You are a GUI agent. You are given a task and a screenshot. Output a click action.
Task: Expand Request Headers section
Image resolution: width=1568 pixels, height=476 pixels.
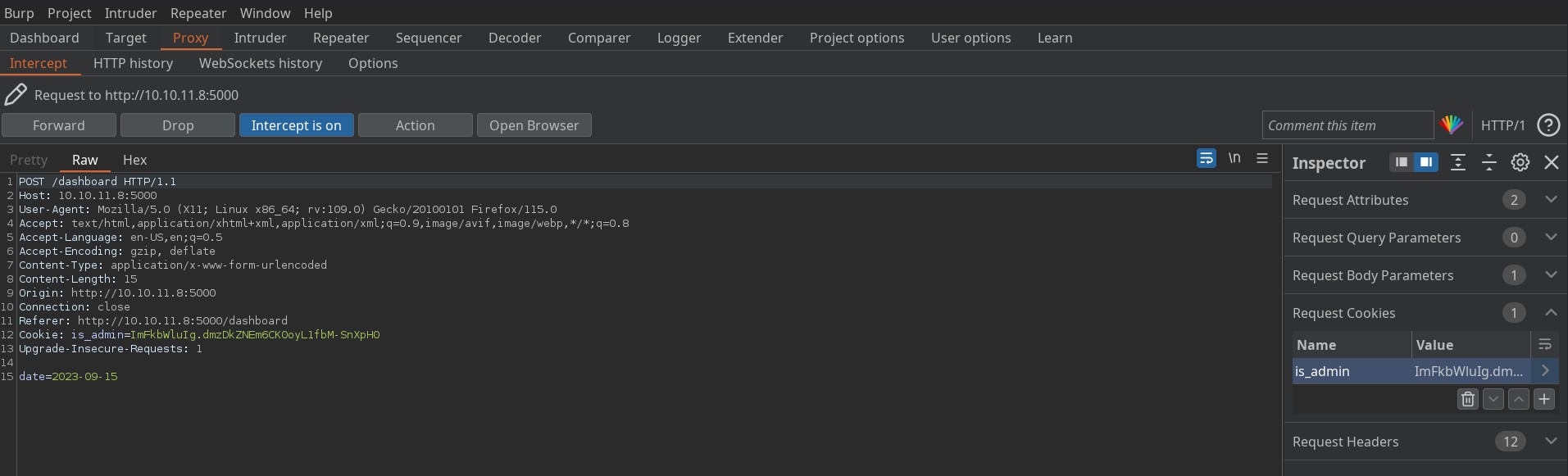pyautogui.click(x=1551, y=441)
